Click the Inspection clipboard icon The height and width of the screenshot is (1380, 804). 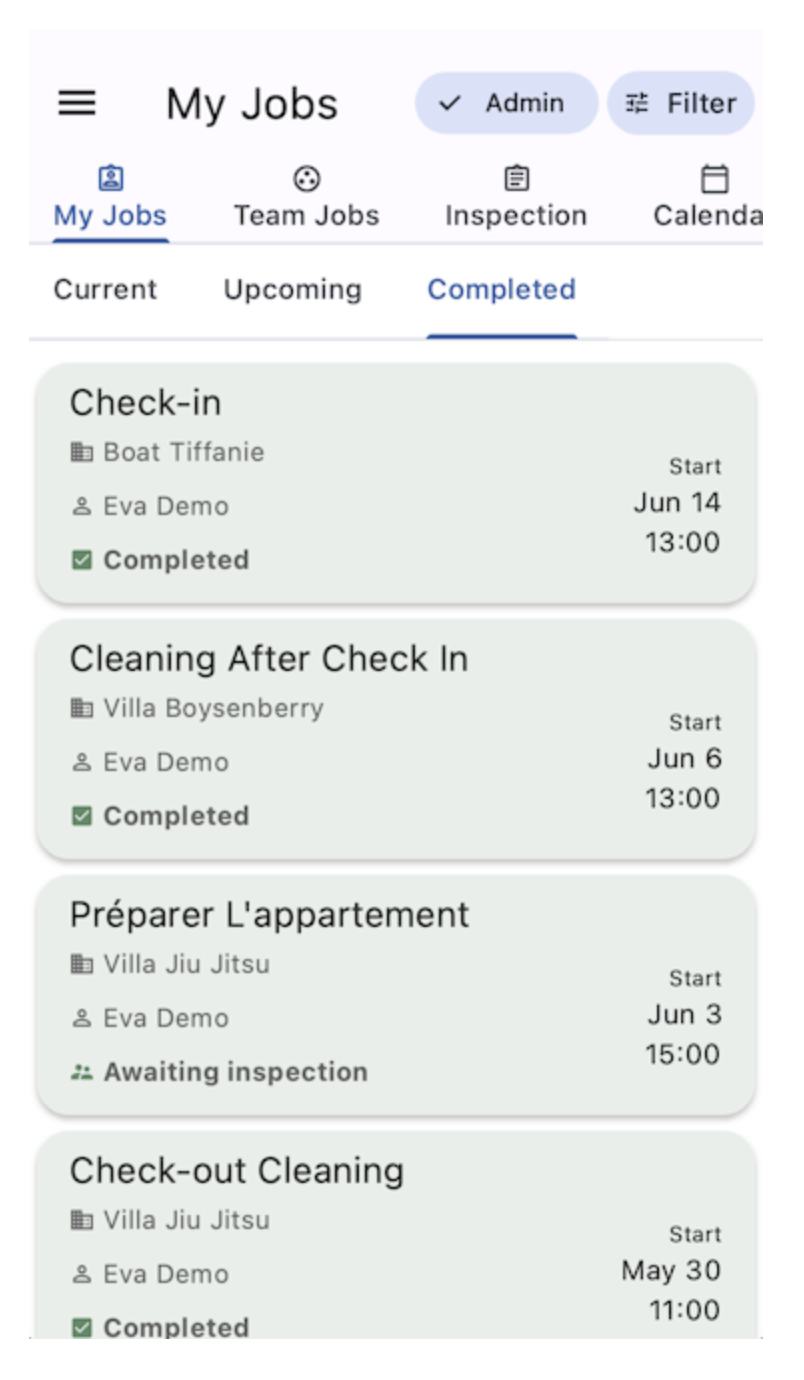516,179
